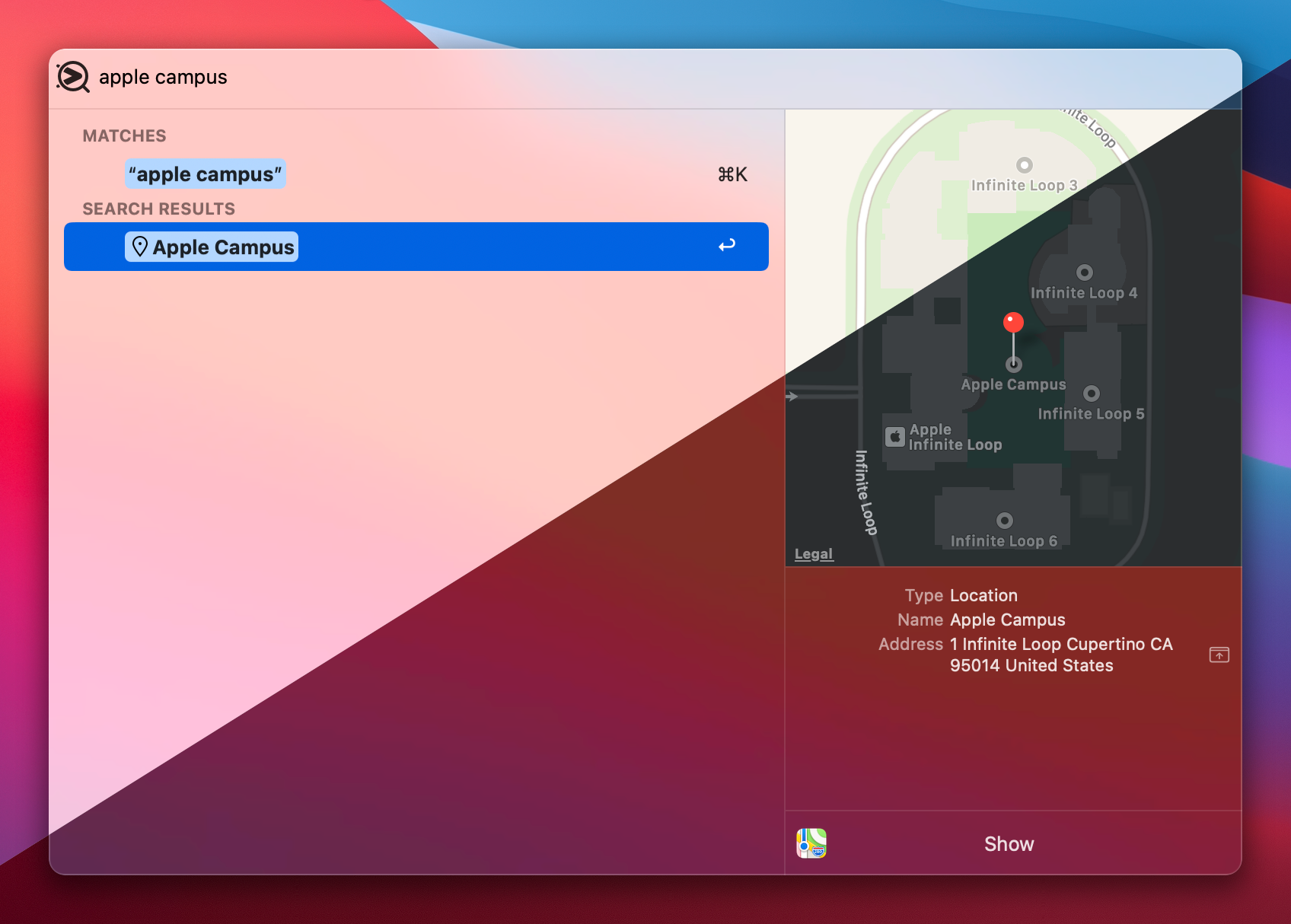The width and height of the screenshot is (1291, 924).
Task: Open the Apple Maps app icon
Action: (811, 843)
